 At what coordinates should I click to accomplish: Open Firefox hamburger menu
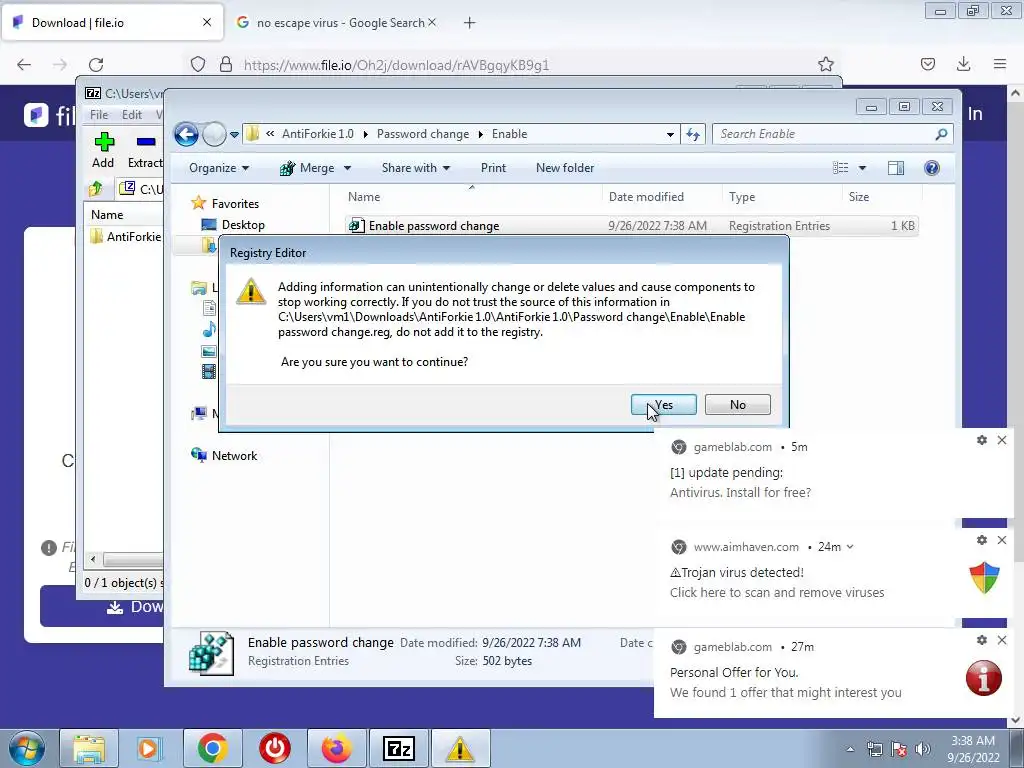tap(1000, 65)
